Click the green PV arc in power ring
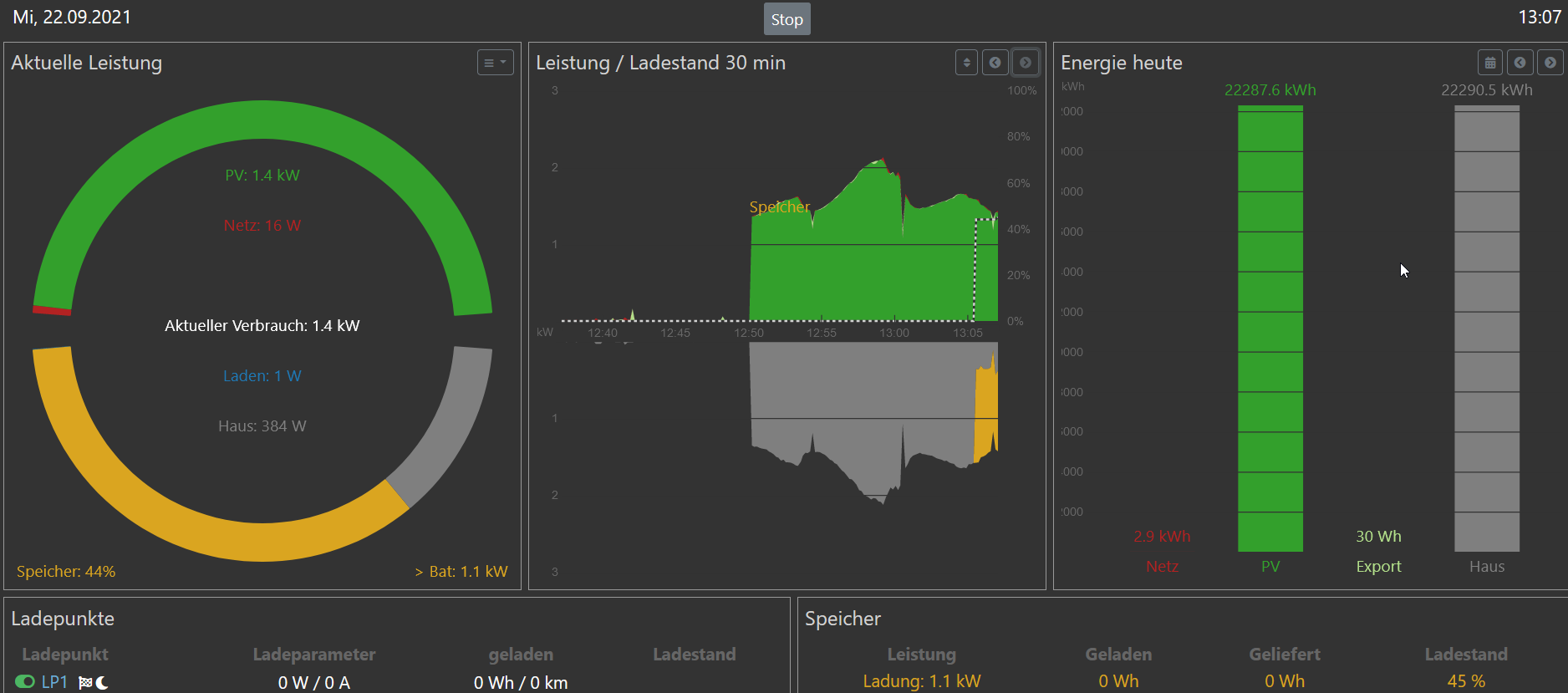This screenshot has height=693, width=1568. [262, 120]
